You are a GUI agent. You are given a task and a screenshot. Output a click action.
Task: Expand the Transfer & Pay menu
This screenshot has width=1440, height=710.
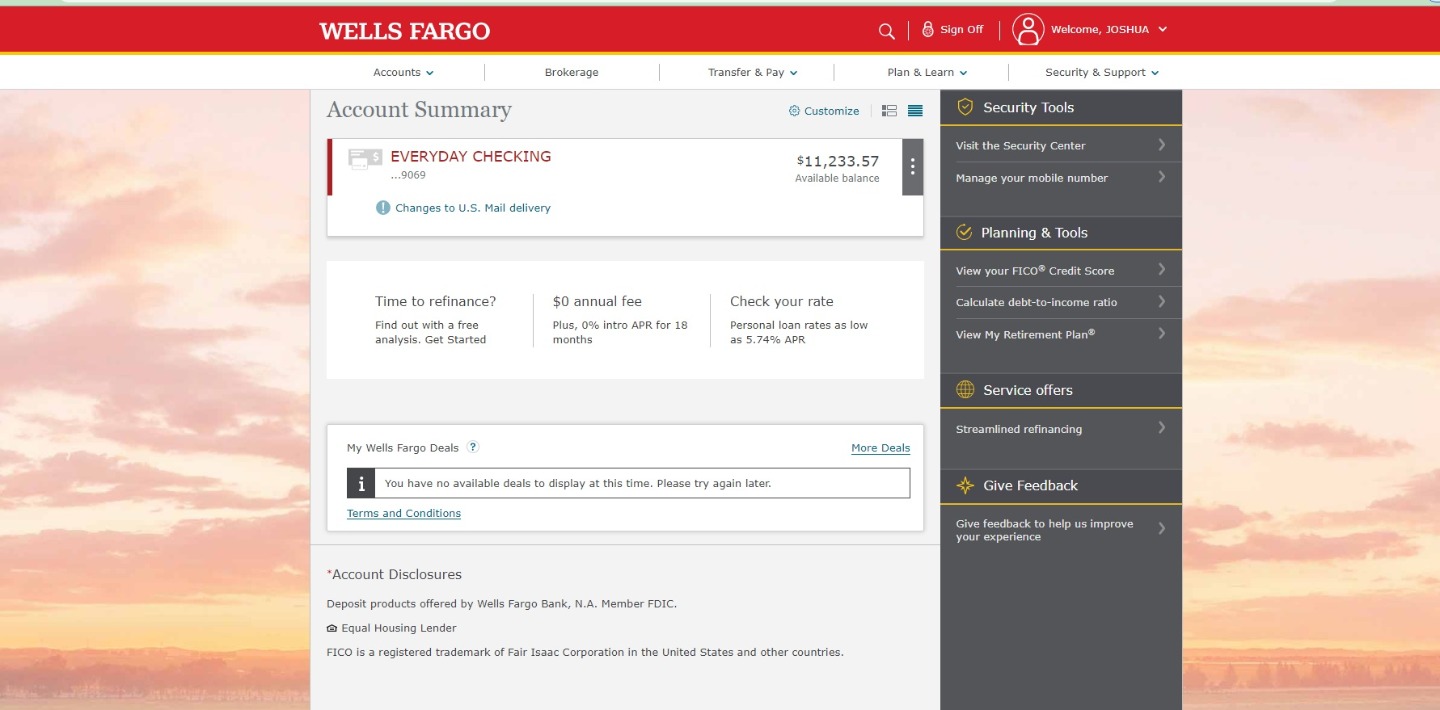point(752,72)
